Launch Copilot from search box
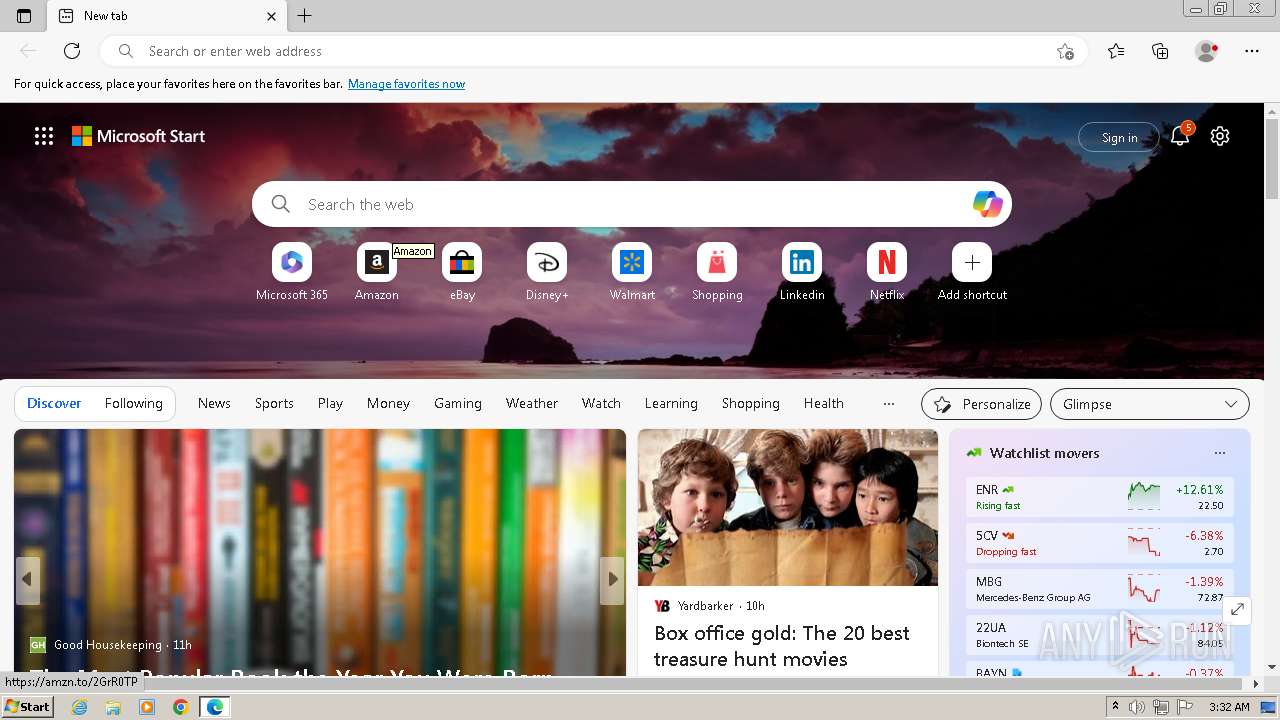This screenshot has width=1280, height=720. click(987, 204)
